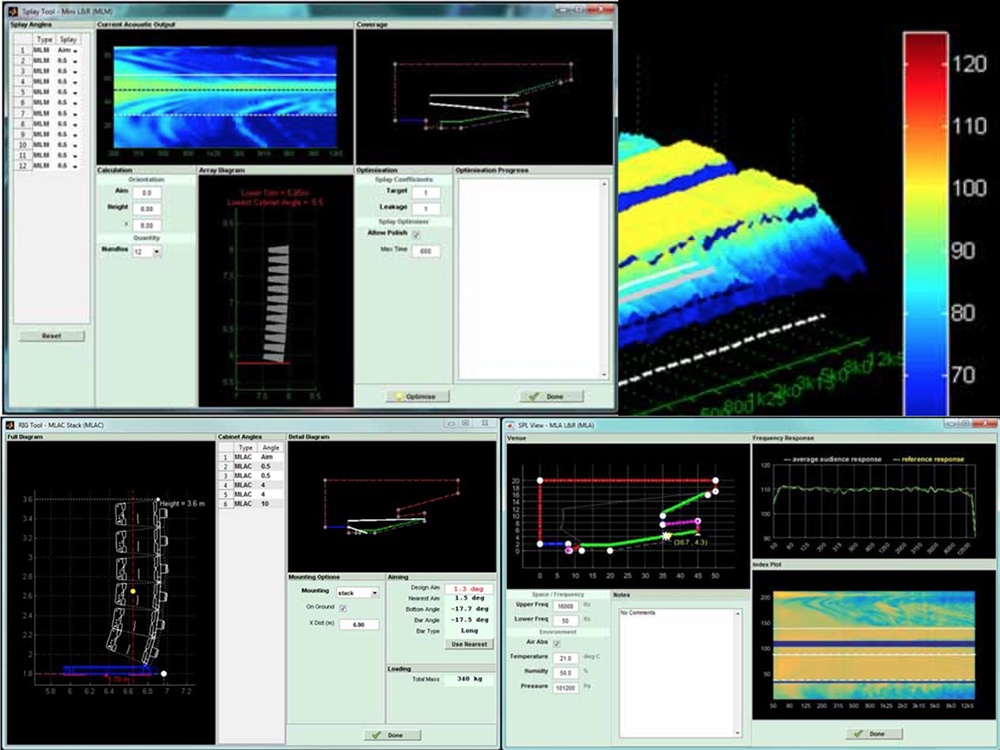This screenshot has width=1000, height=750.
Task: Select the yellow star marker in the Venue plot
Action: 666,537
